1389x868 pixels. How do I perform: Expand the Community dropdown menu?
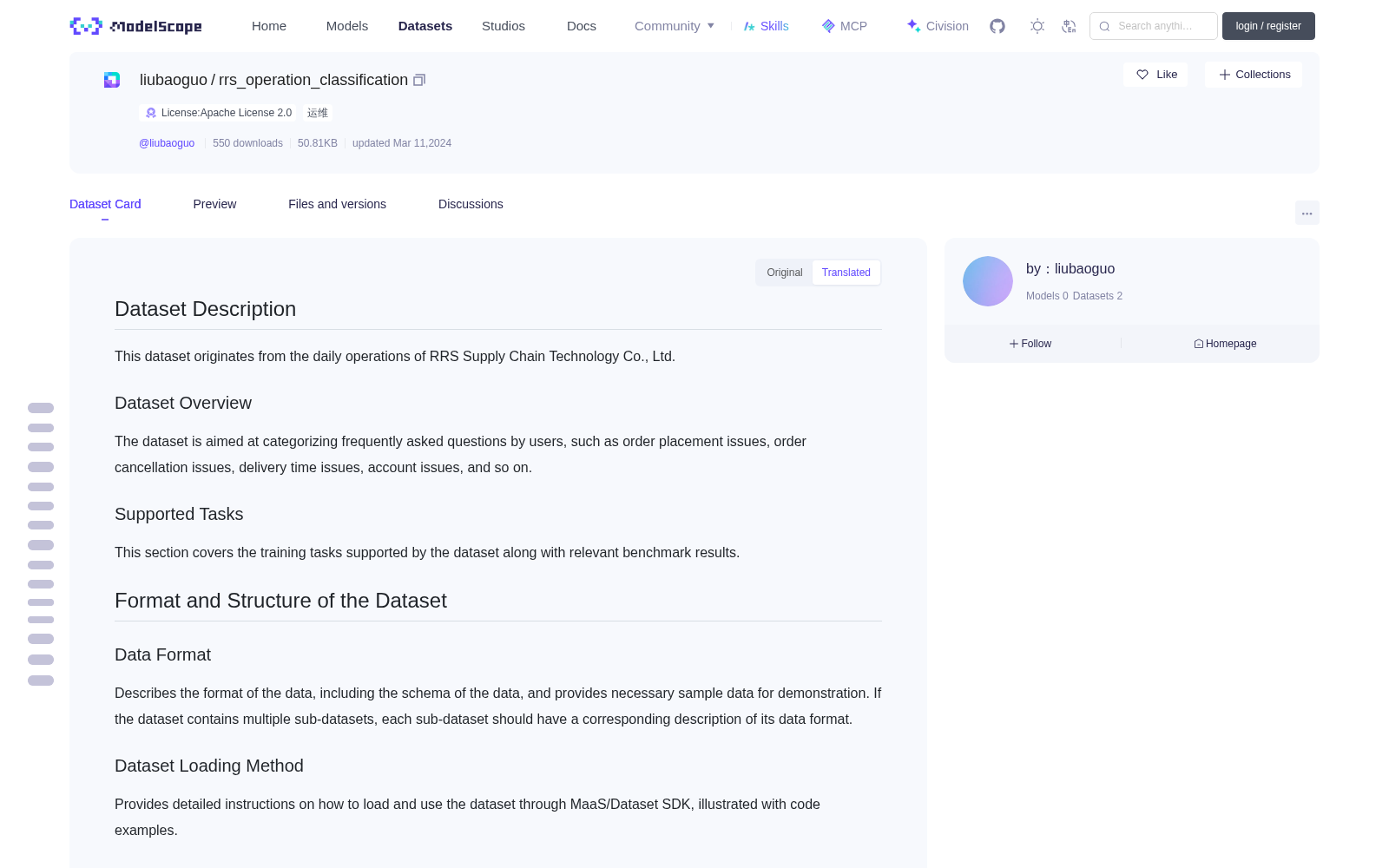pyautogui.click(x=675, y=26)
